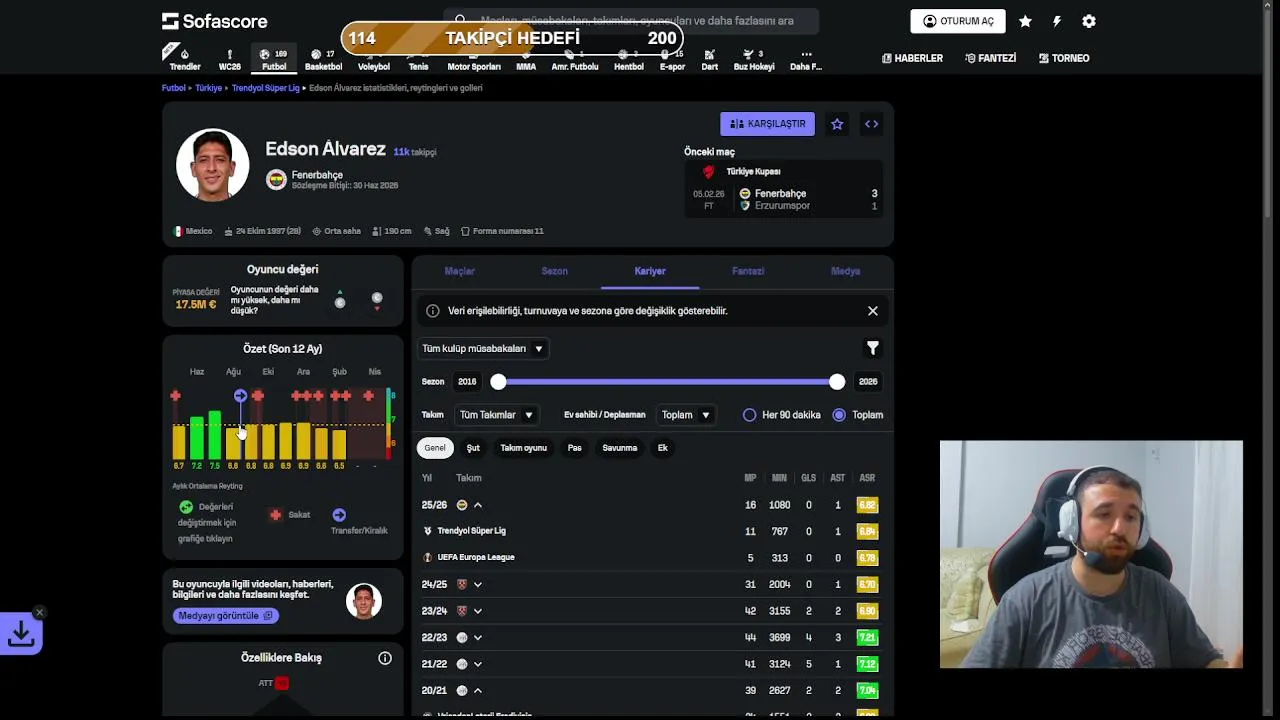Viewport: 1280px width, 720px height.
Task: Click the Medyayı görüntüle button
Action: 225,616
